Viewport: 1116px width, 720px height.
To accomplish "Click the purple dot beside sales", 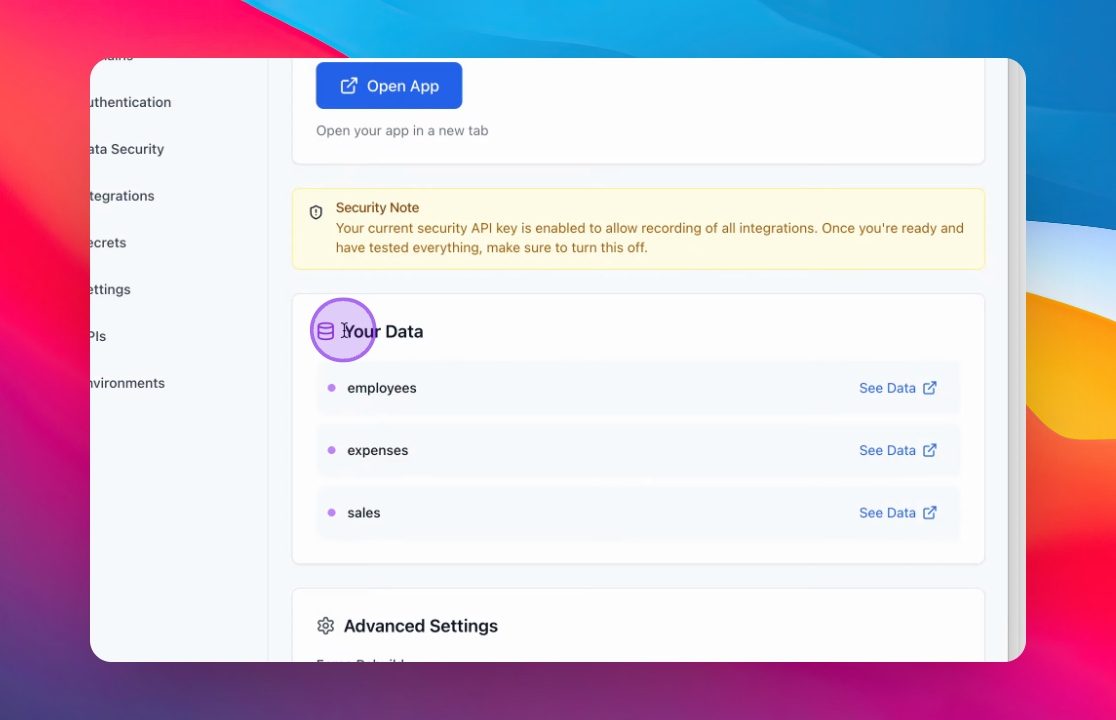I will (x=332, y=512).
